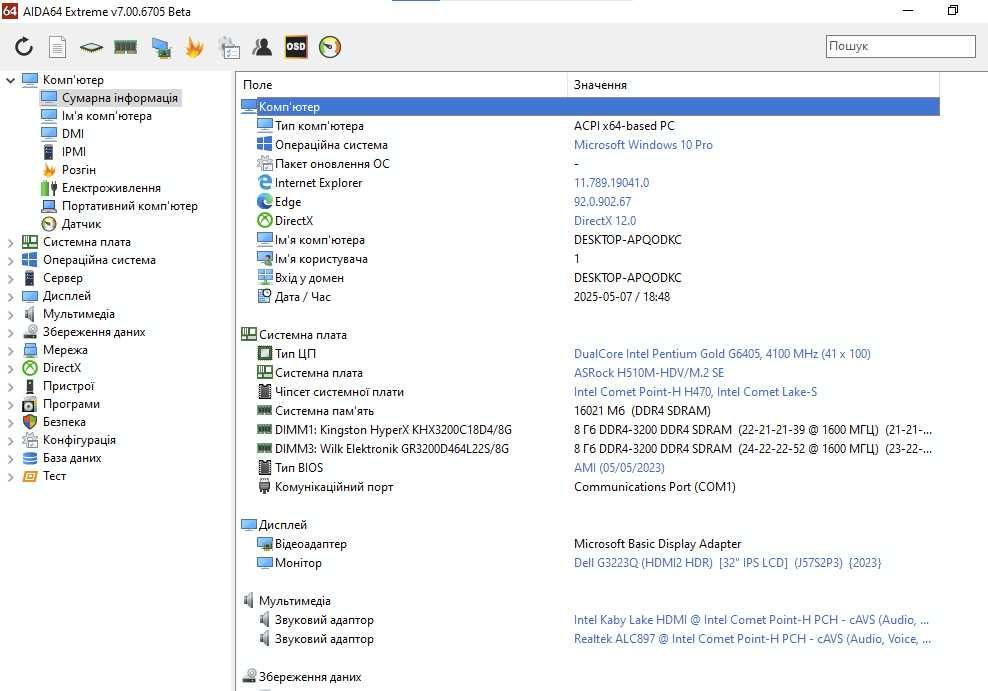988x691 pixels.
Task: Select the Відеоадаптер row
Action: [x=590, y=544]
